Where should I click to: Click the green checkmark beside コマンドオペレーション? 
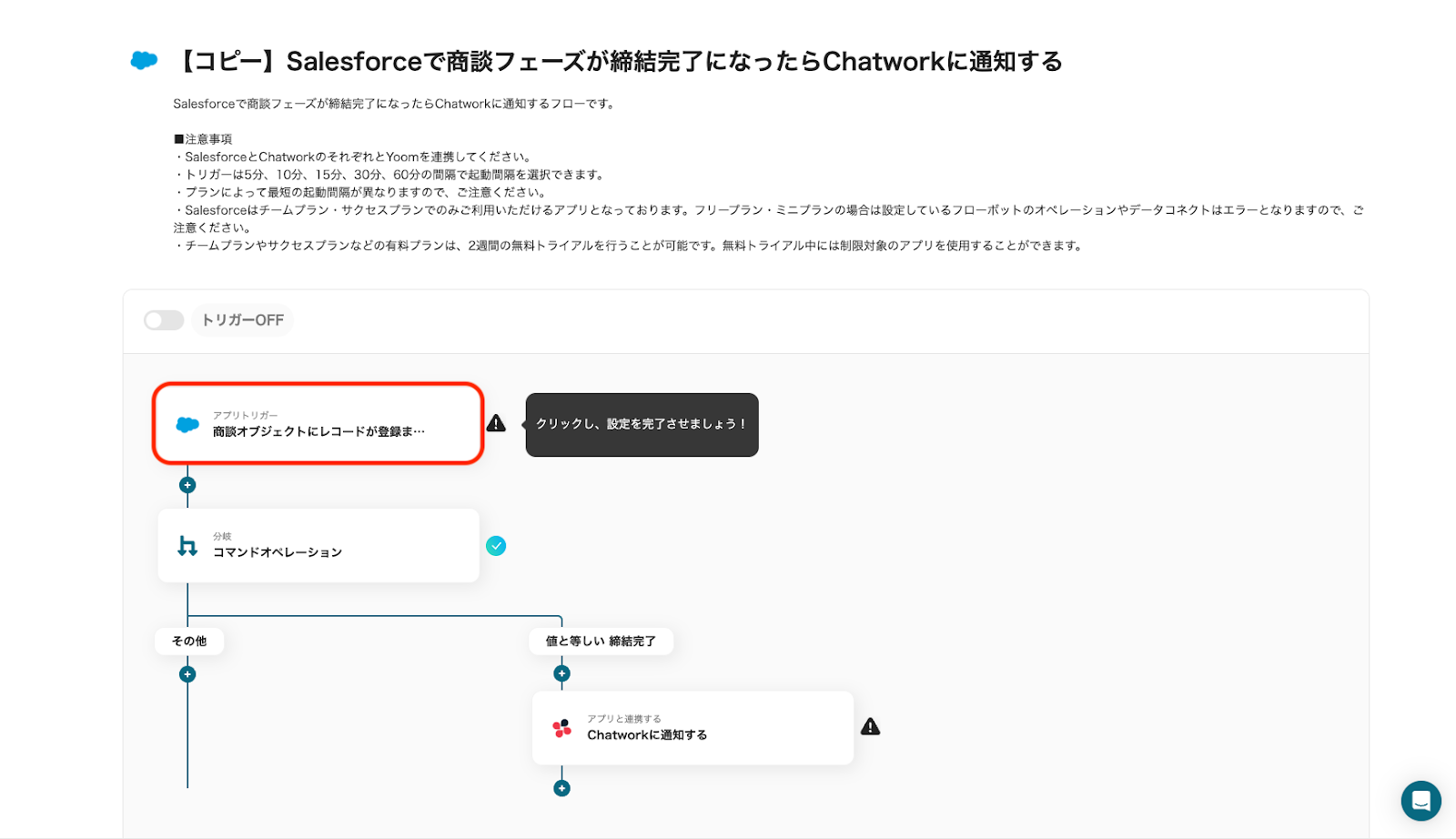(496, 546)
